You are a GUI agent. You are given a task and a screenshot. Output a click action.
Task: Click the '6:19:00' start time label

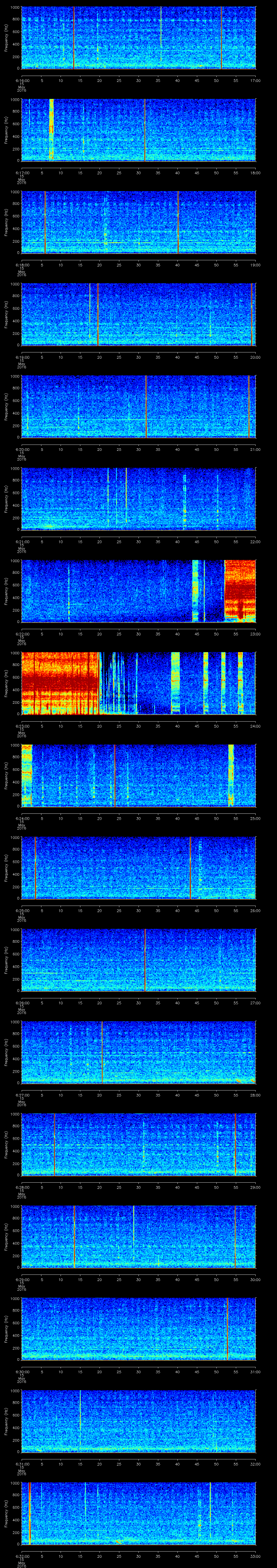22,357
